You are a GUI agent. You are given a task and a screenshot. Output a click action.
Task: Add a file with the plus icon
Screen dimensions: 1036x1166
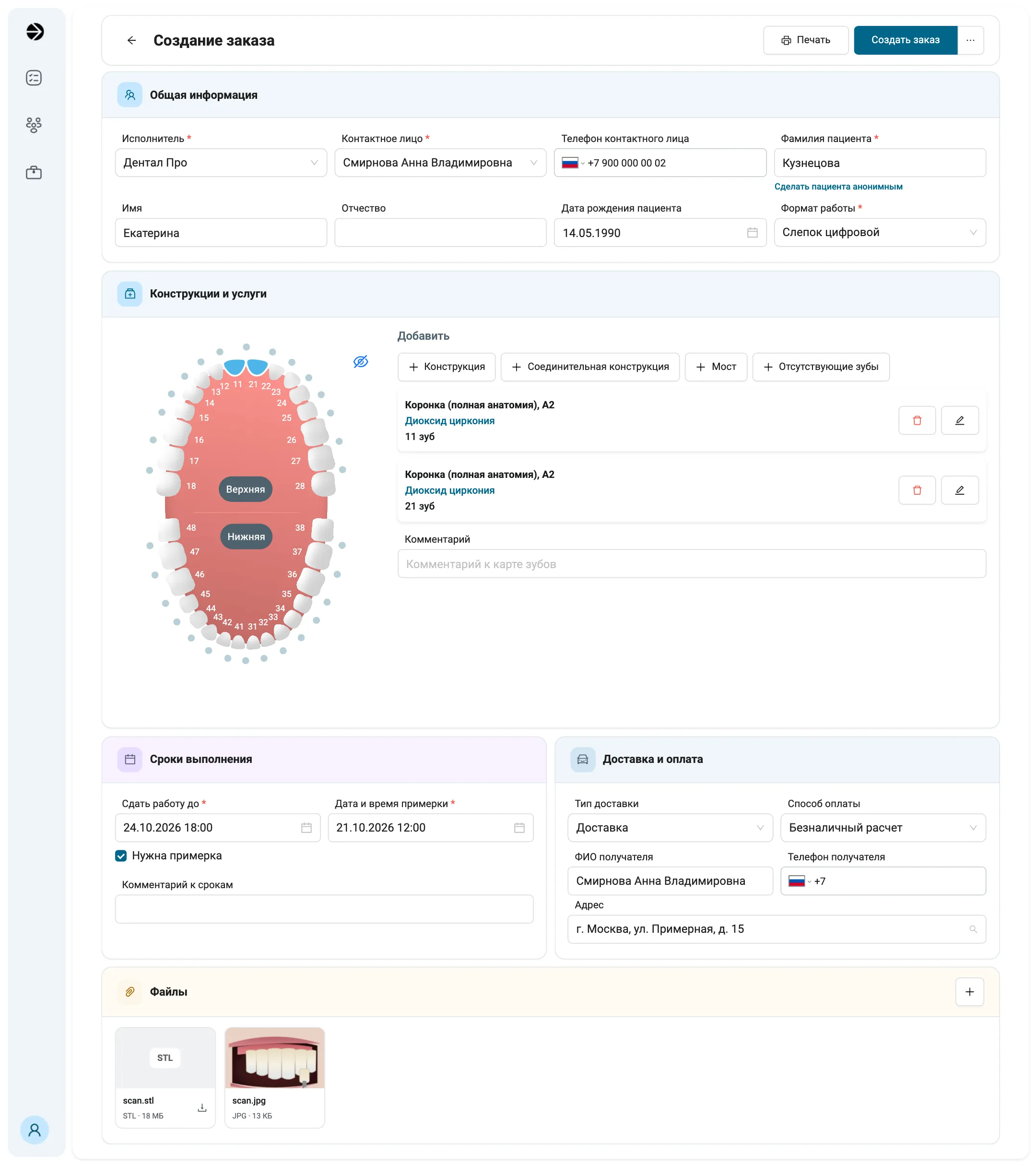point(969,991)
